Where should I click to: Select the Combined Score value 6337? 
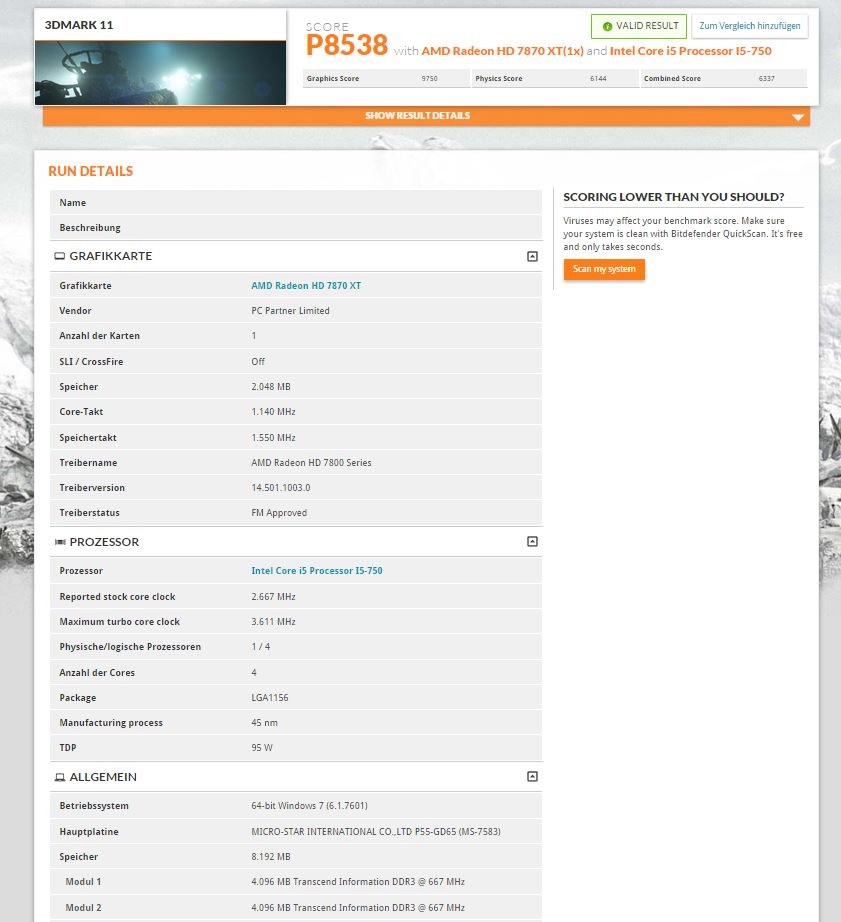coord(766,79)
